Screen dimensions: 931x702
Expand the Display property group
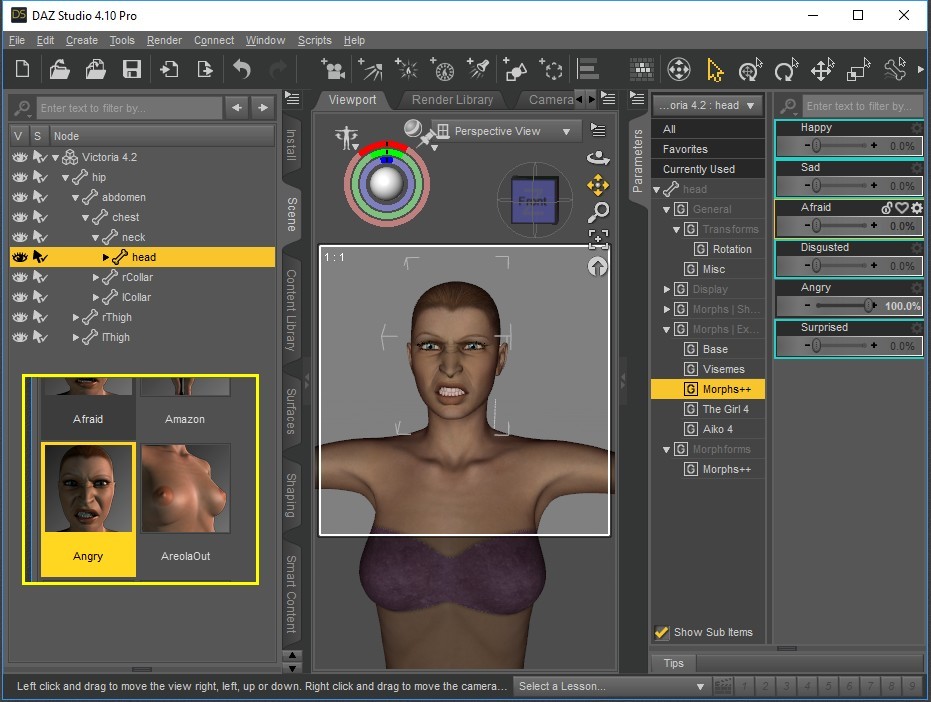(666, 289)
